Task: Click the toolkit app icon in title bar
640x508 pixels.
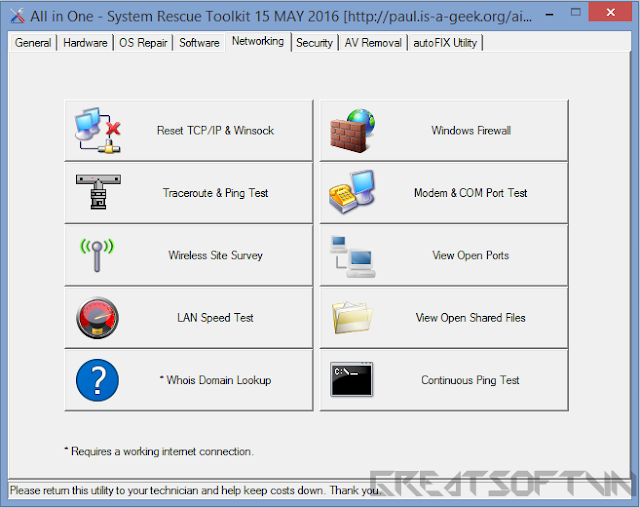Action: (x=18, y=16)
